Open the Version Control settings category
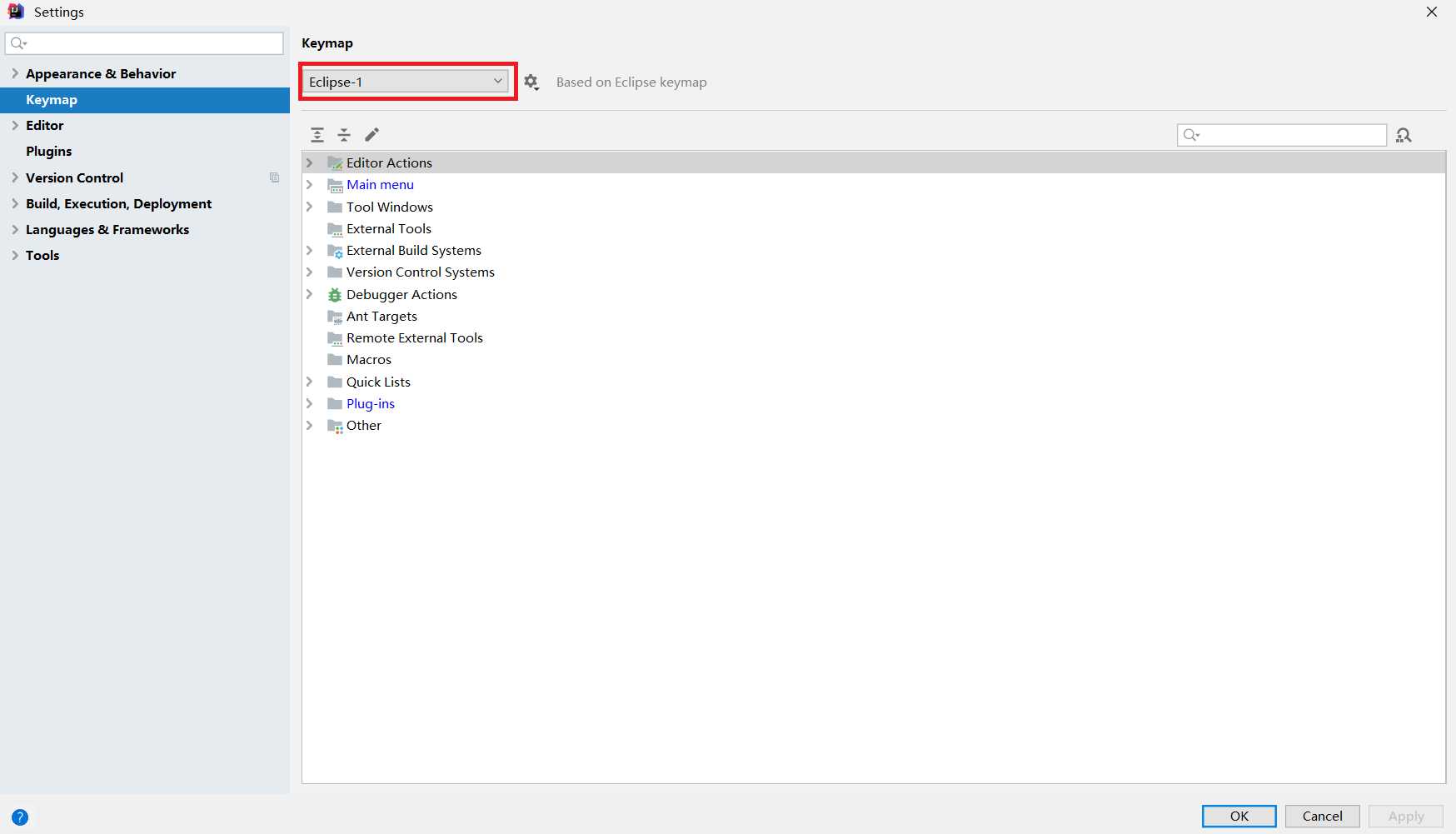 click(74, 177)
